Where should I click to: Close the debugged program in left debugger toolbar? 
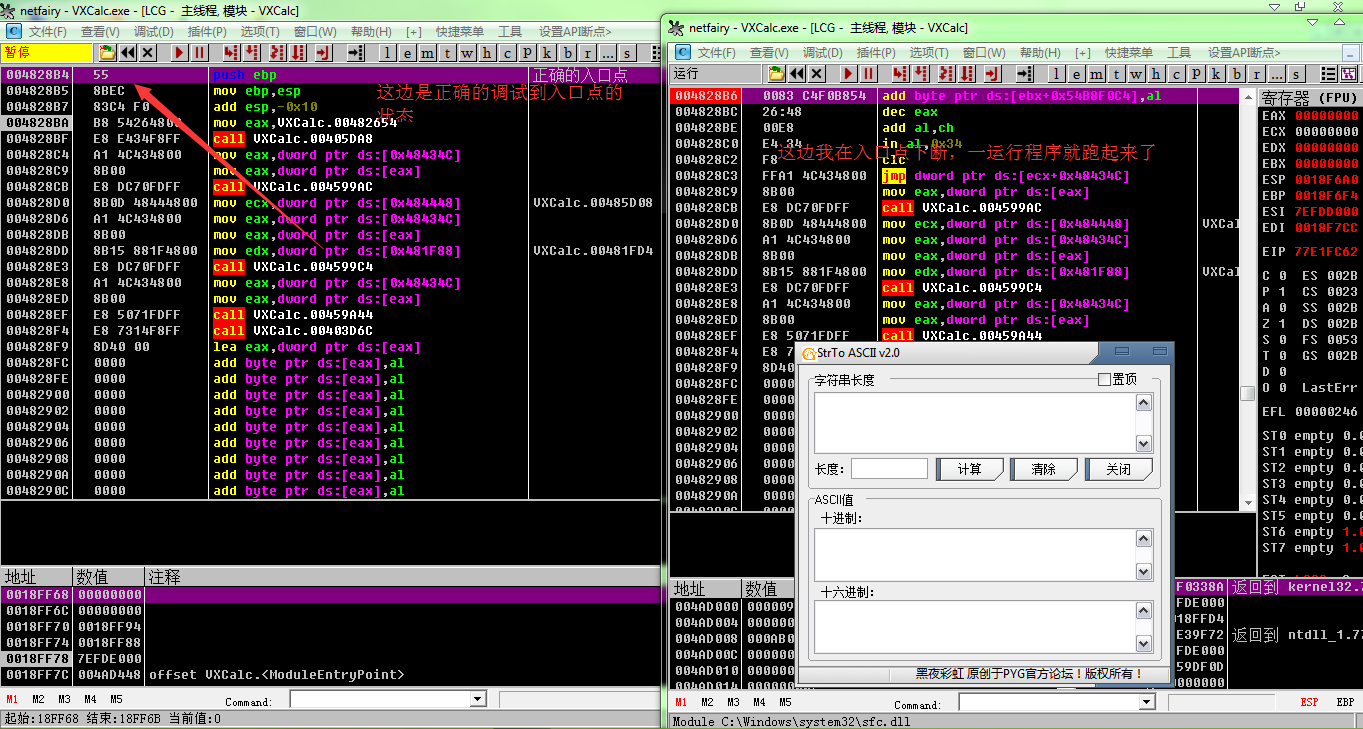148,53
